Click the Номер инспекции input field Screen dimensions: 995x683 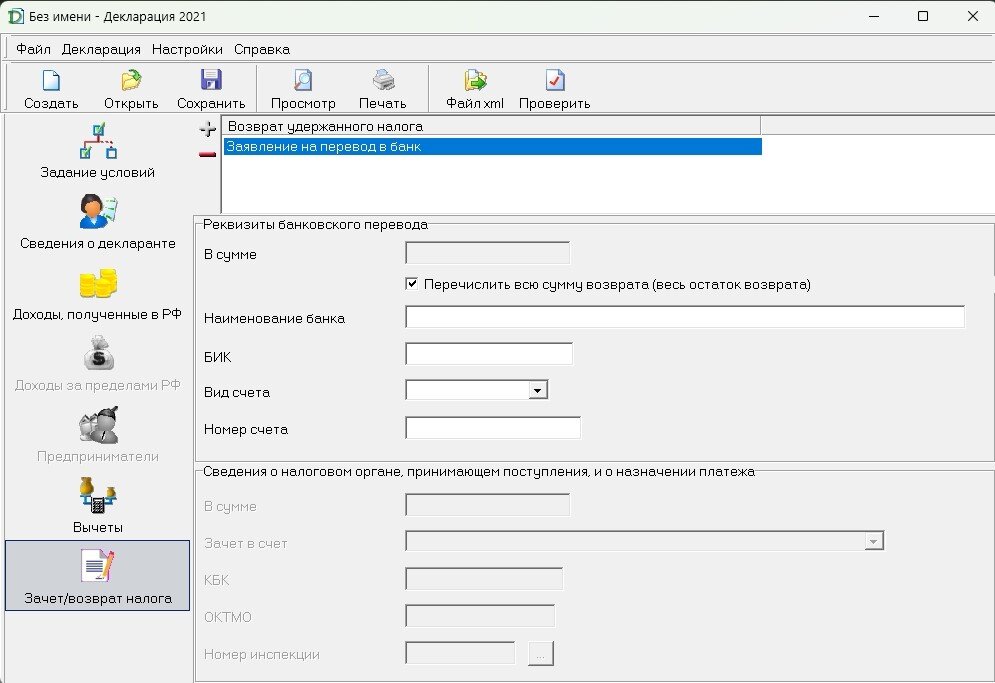pyautogui.click(x=460, y=653)
